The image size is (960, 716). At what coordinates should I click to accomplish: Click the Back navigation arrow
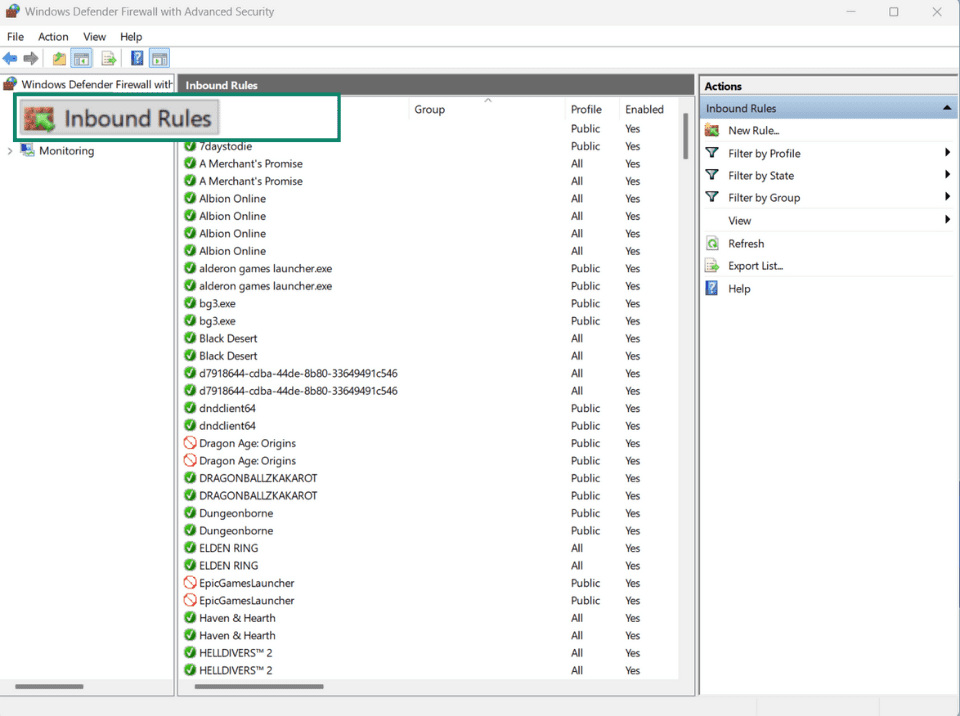[10, 58]
